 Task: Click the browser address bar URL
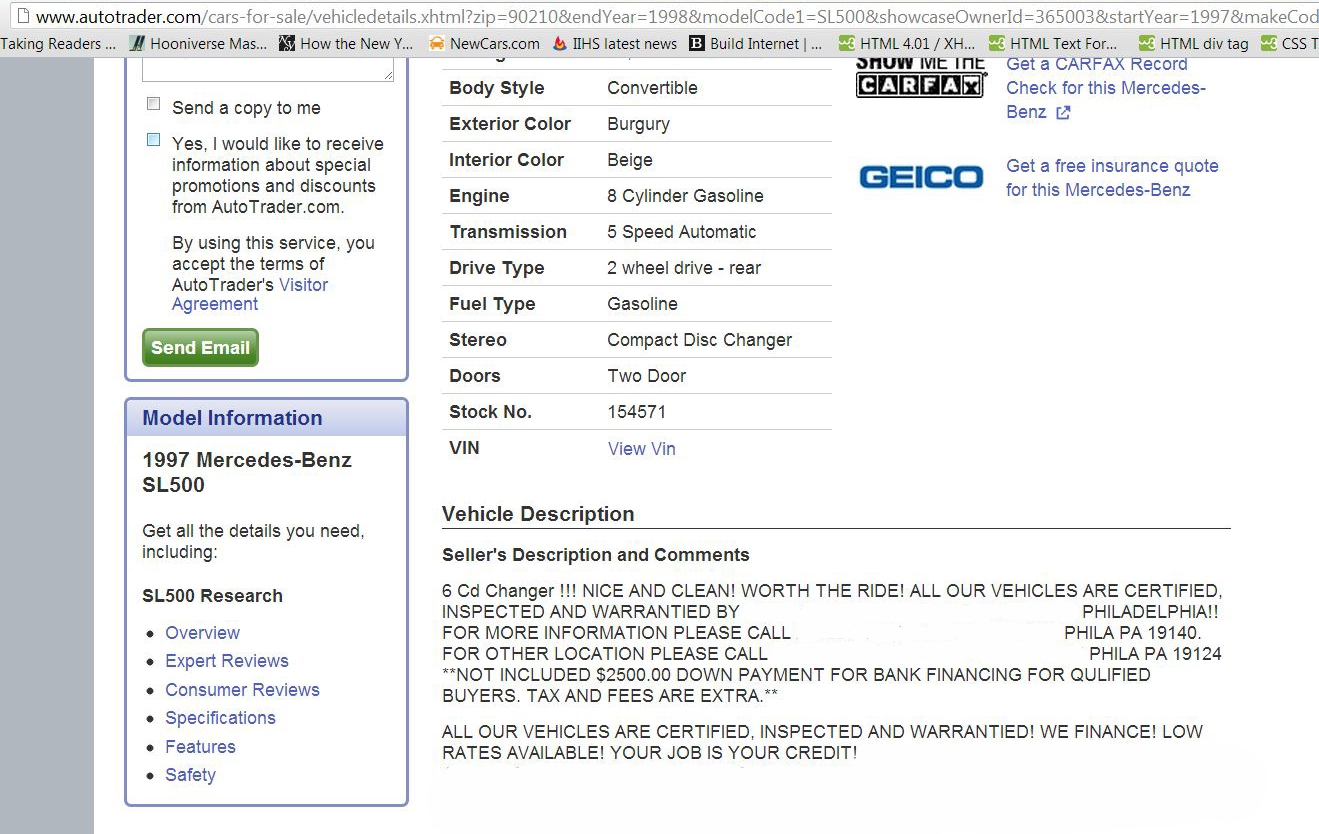(677, 17)
